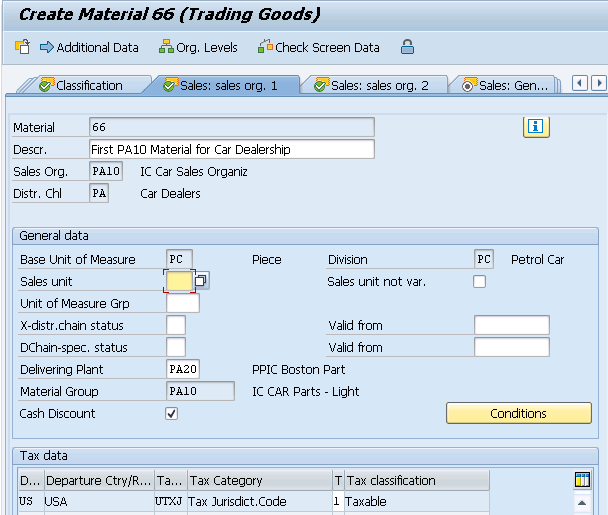Click Valid from field for DChain-spec. status
Image resolution: width=608 pixels, height=515 pixels.
pyautogui.click(x=511, y=347)
